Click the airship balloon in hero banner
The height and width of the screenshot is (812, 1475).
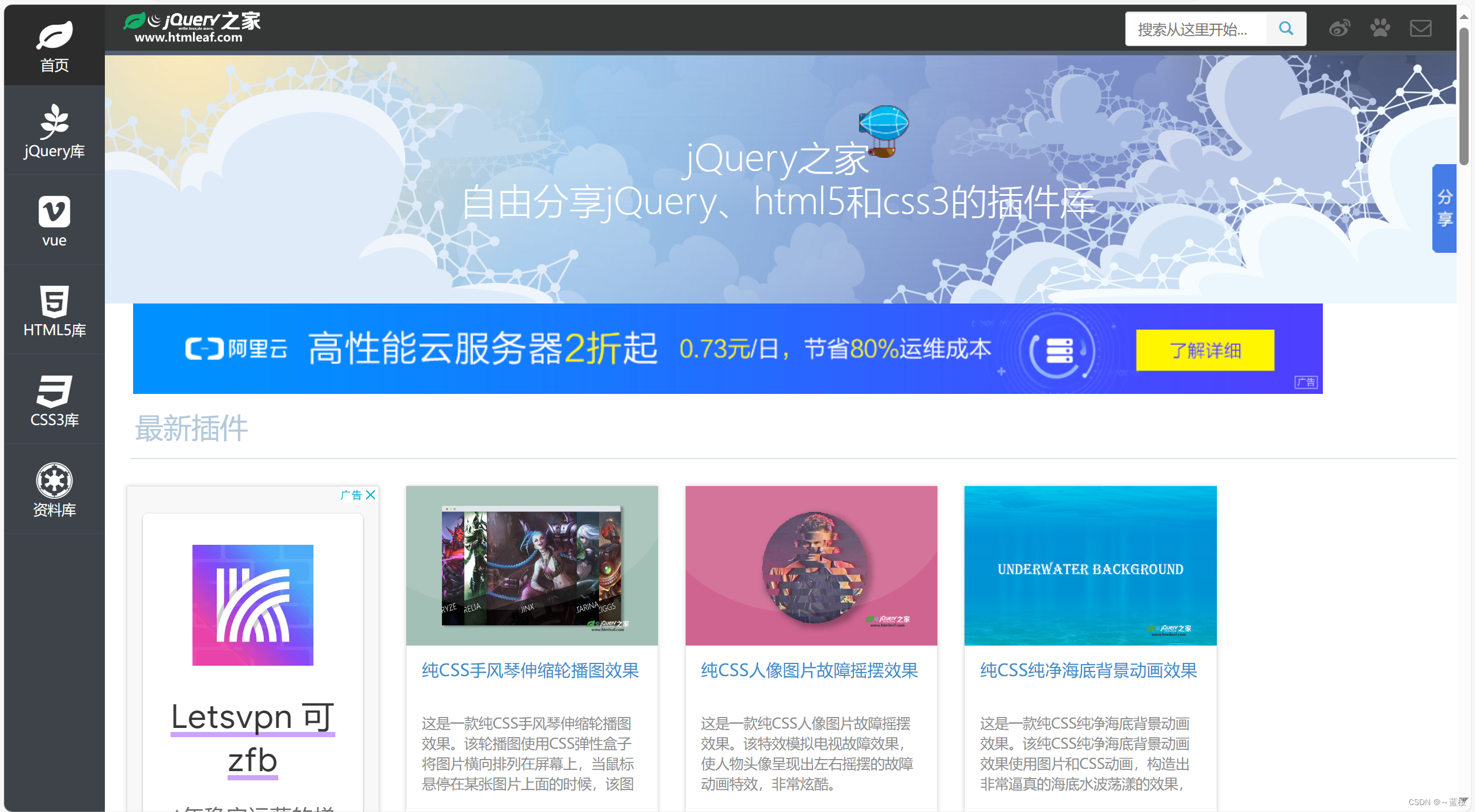click(x=884, y=130)
